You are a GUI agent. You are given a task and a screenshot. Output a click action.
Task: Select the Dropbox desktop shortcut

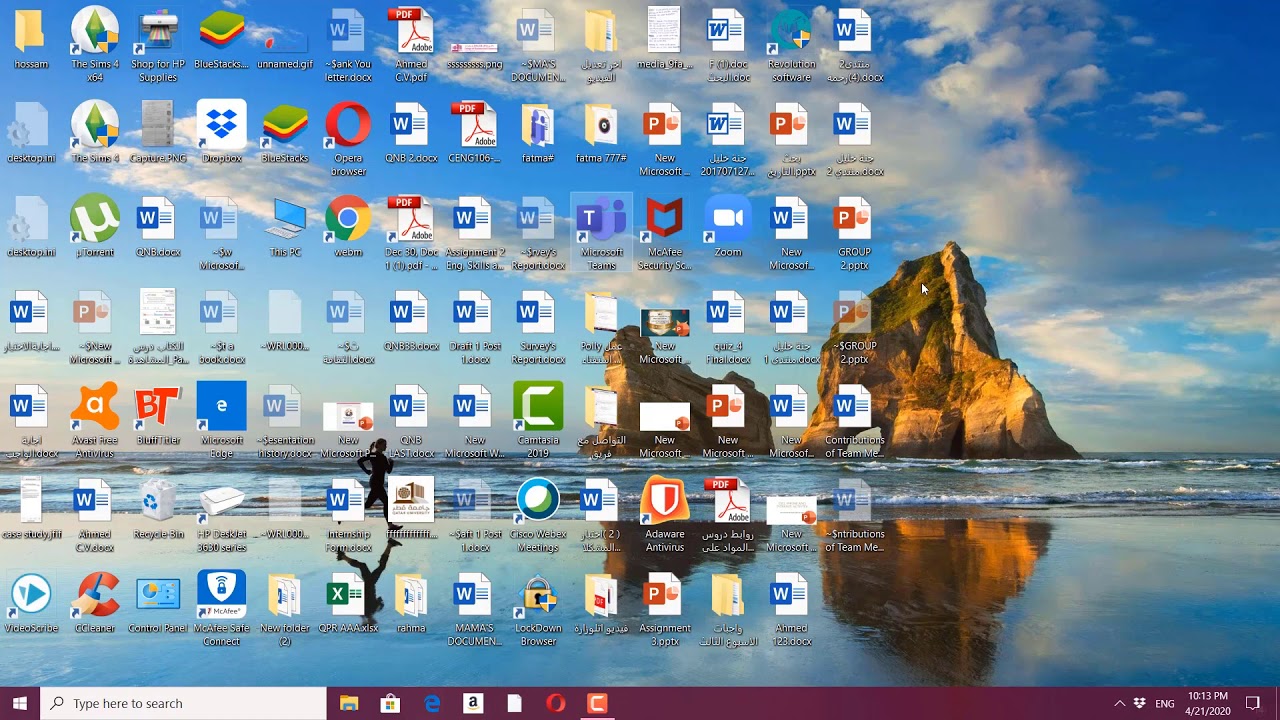(x=222, y=133)
